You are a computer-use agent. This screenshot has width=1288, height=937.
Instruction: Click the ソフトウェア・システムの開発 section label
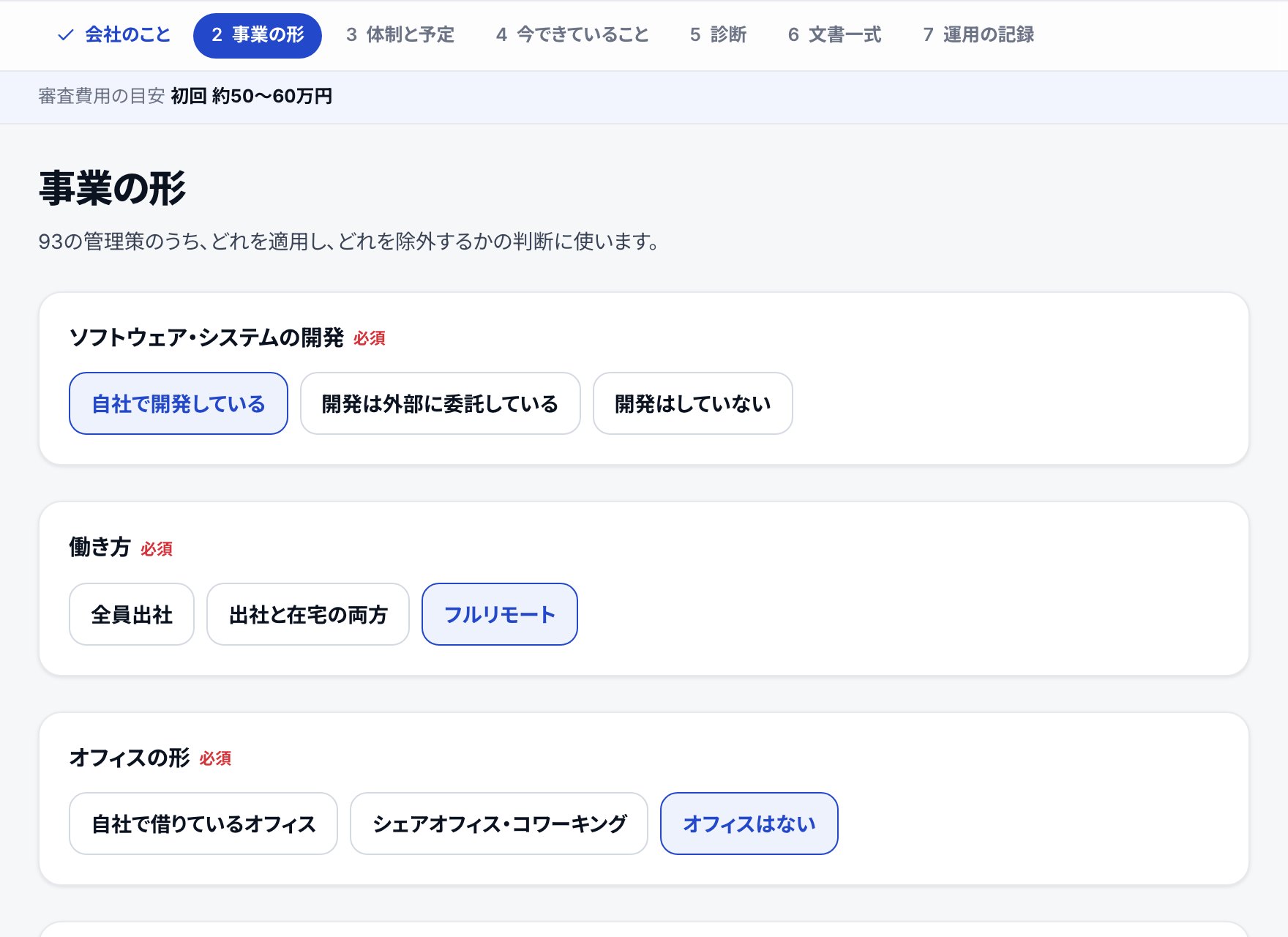(x=206, y=337)
